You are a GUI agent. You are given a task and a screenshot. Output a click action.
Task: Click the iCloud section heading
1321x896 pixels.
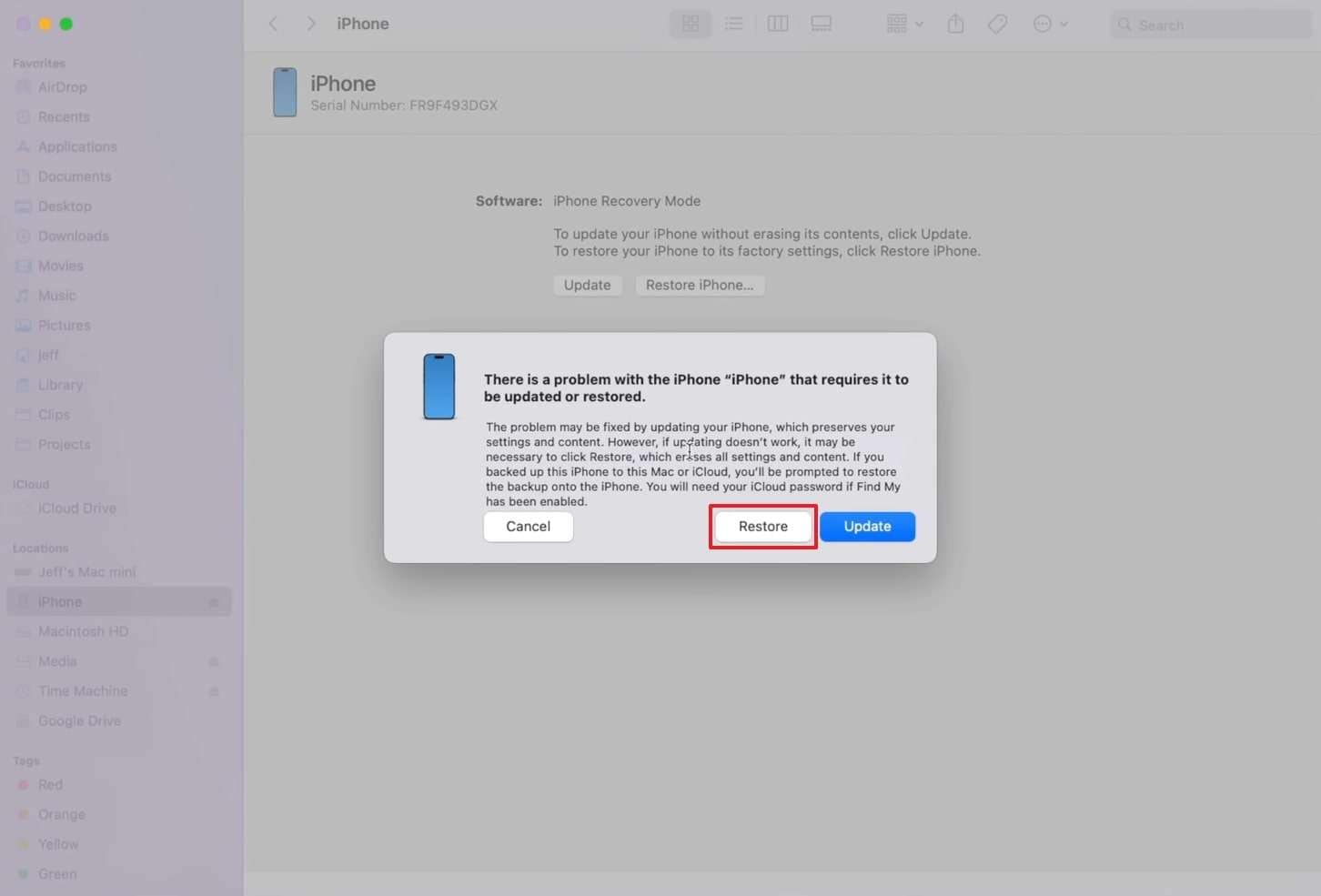[x=31, y=485]
